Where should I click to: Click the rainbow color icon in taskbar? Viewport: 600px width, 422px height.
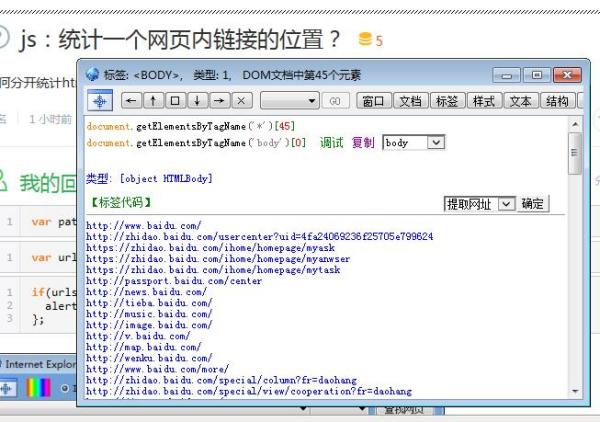pyautogui.click(x=38, y=388)
